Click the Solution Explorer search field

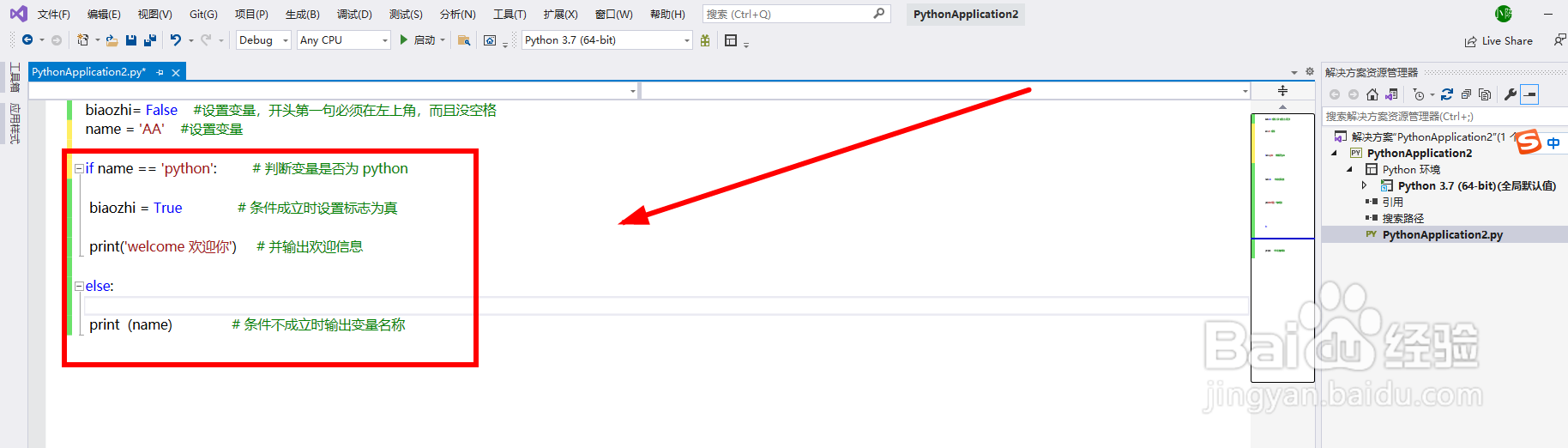pos(1444,116)
